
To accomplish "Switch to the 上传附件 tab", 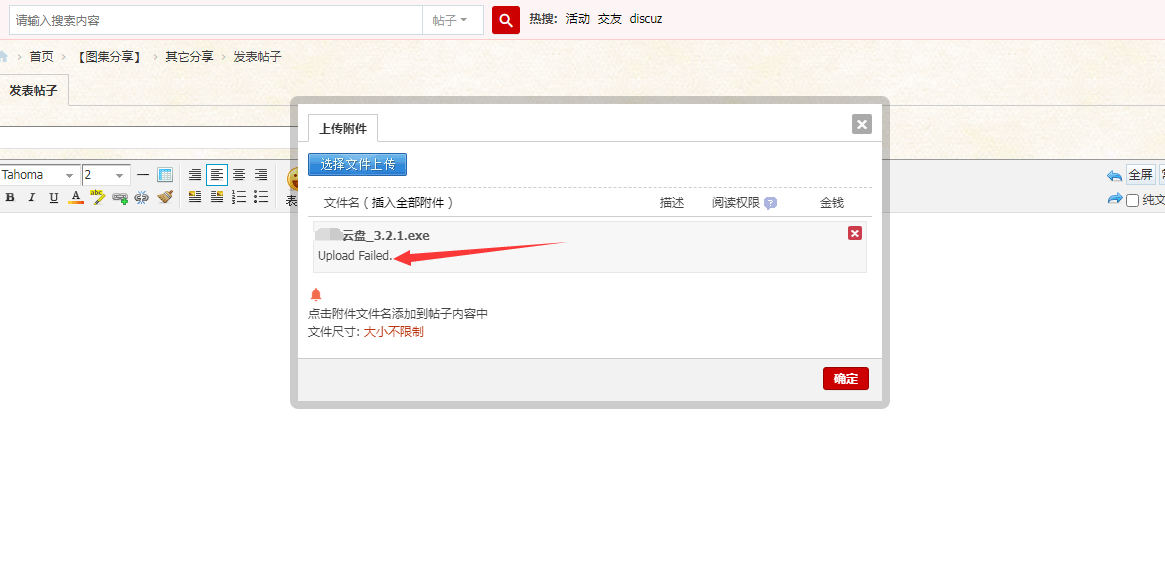I will coord(343,128).
